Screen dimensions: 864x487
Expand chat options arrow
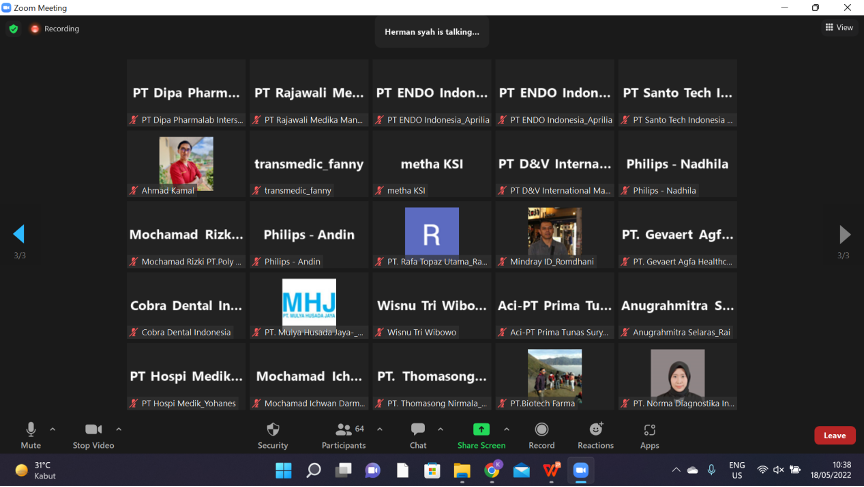(440, 429)
